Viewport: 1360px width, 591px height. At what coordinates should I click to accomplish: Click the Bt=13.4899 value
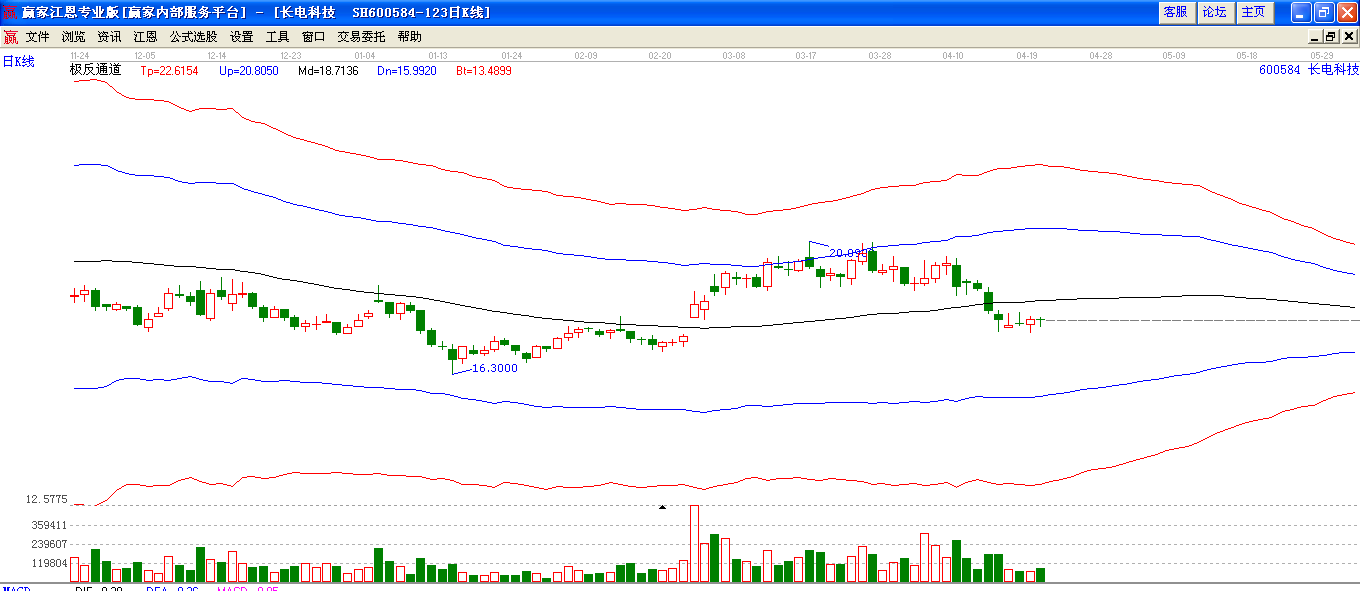pos(484,71)
